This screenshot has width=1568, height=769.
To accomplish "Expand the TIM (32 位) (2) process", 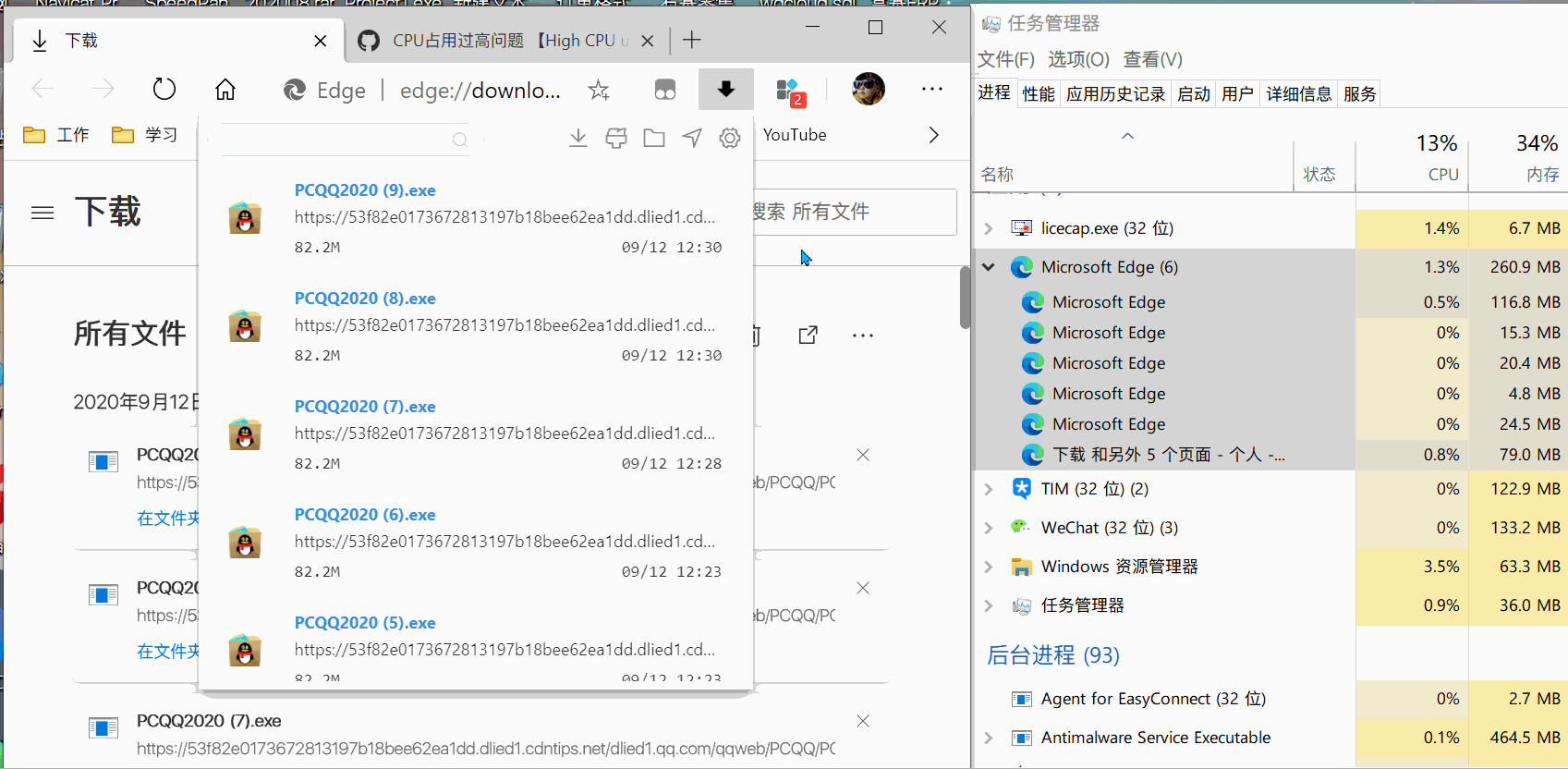I will pos(989,489).
